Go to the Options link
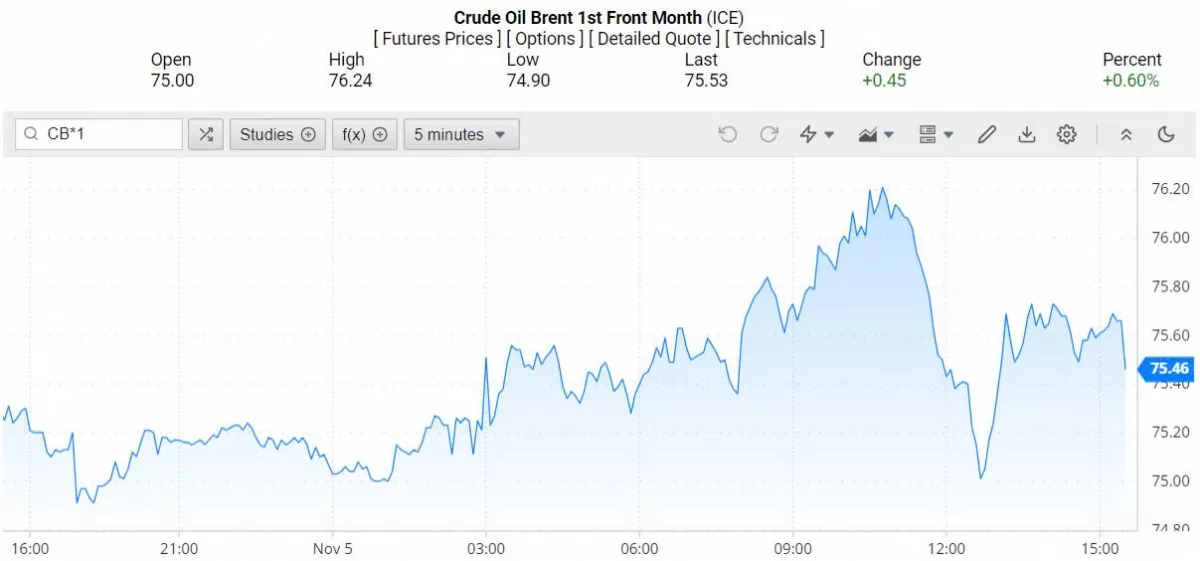1200x561 pixels. coord(545,39)
